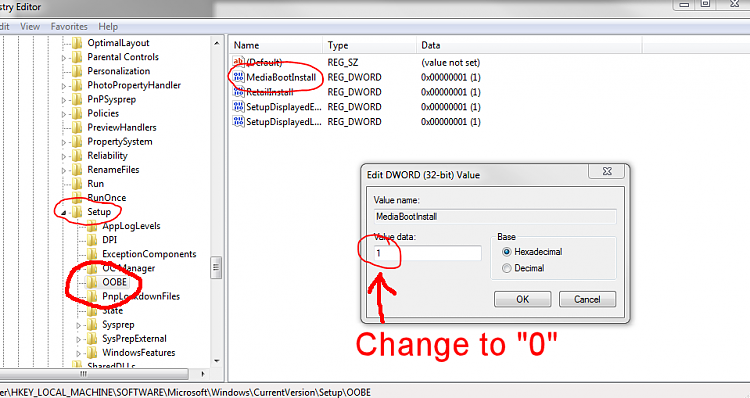Open the Favorites menu
The width and height of the screenshot is (750, 398).
(69, 27)
